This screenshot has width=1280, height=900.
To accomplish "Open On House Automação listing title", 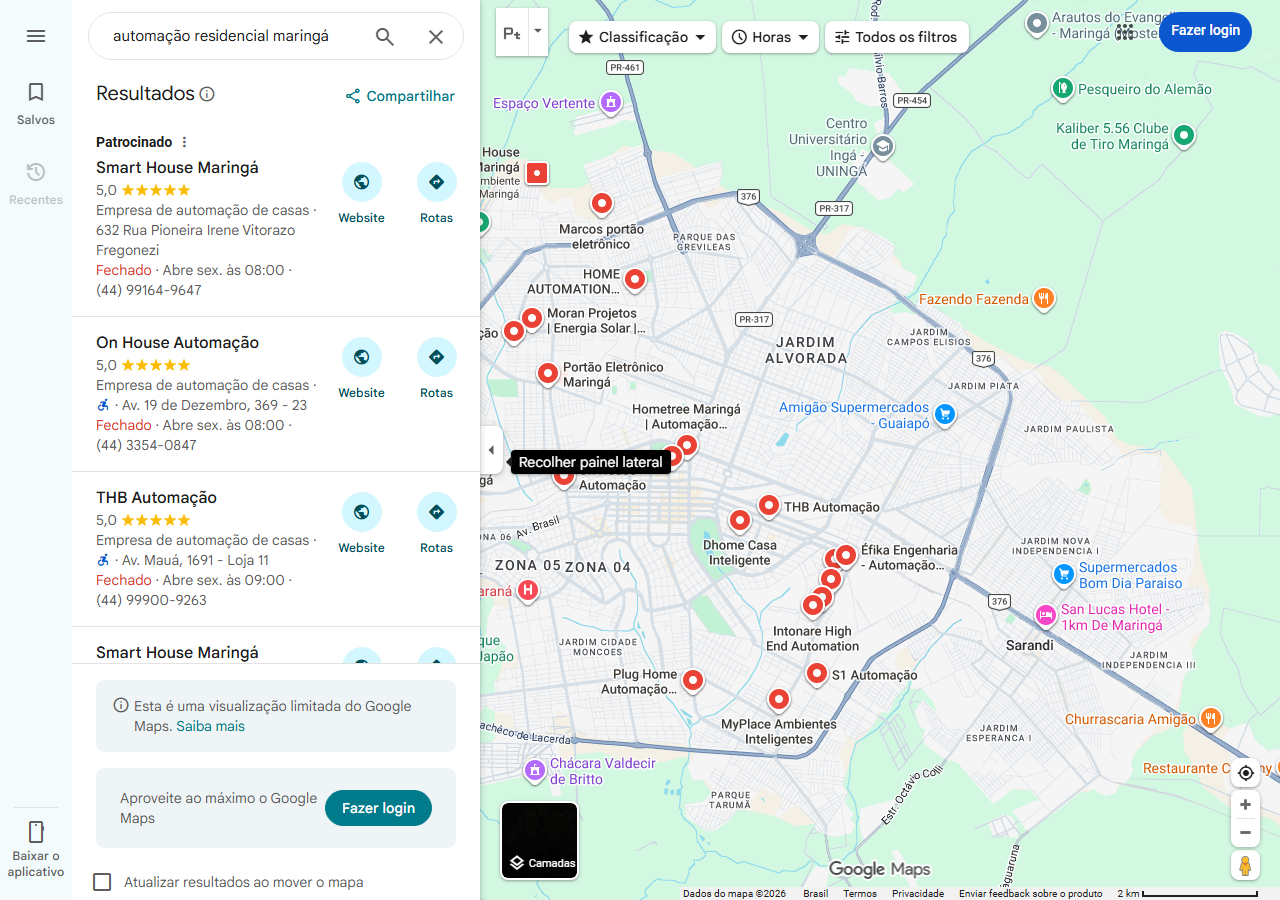I will pos(177,342).
